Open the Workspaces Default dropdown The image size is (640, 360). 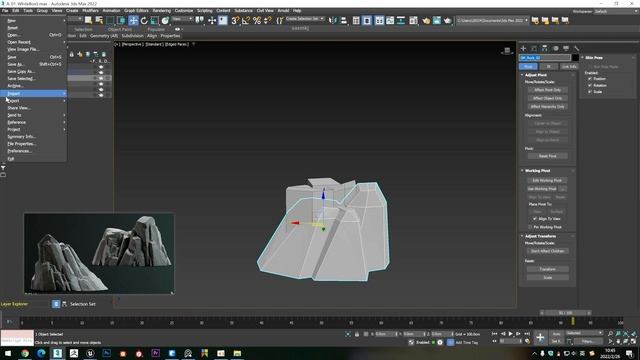point(616,11)
